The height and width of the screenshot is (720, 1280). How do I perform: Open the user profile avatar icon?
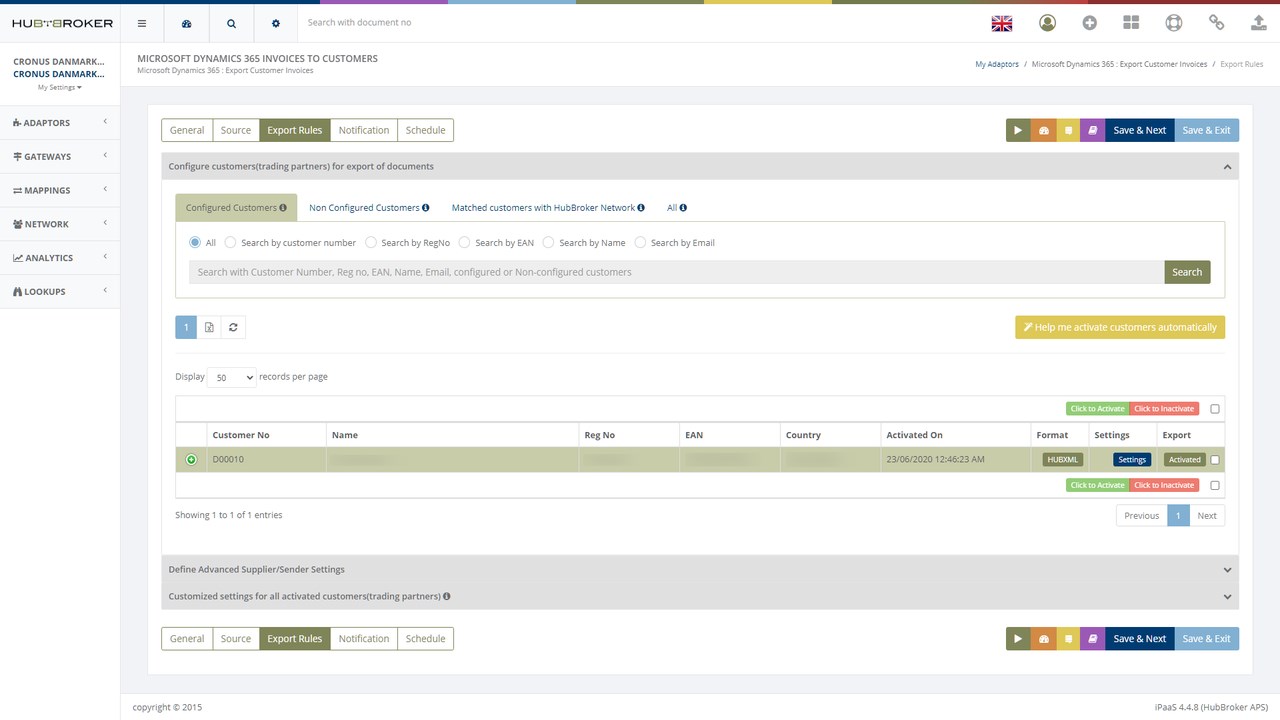pos(1047,22)
